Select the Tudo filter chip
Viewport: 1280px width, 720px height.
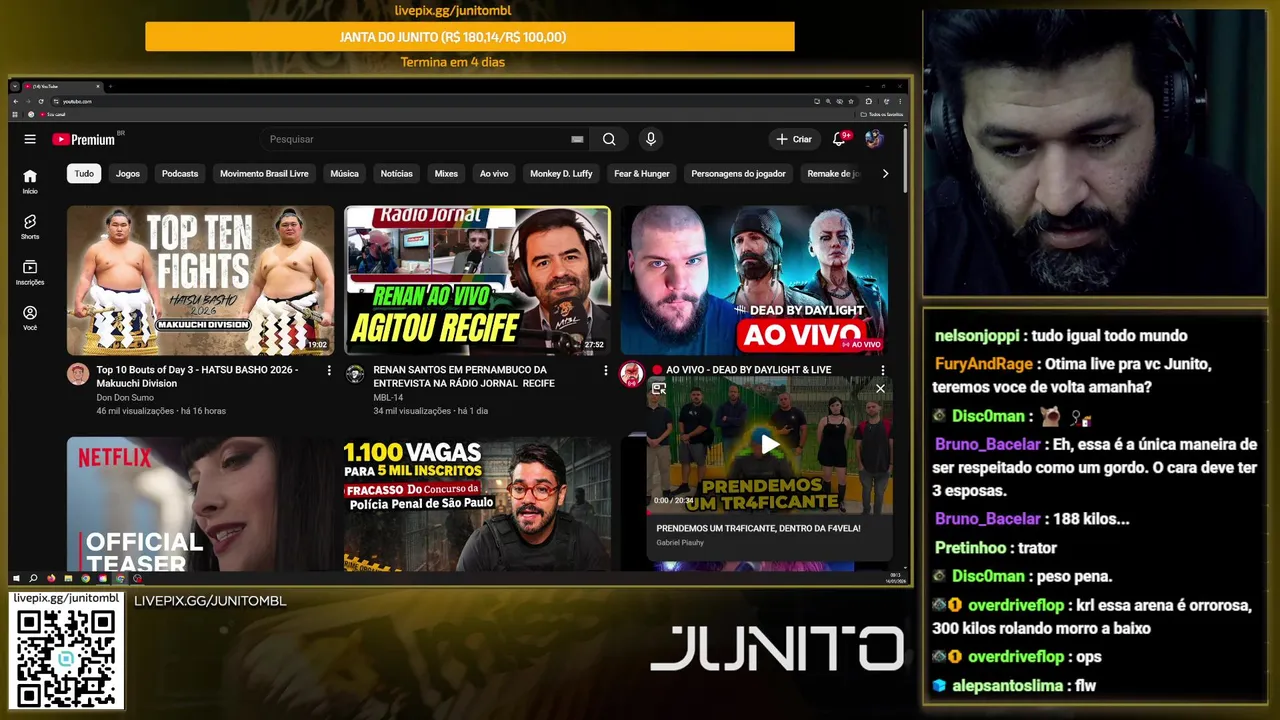coord(84,173)
